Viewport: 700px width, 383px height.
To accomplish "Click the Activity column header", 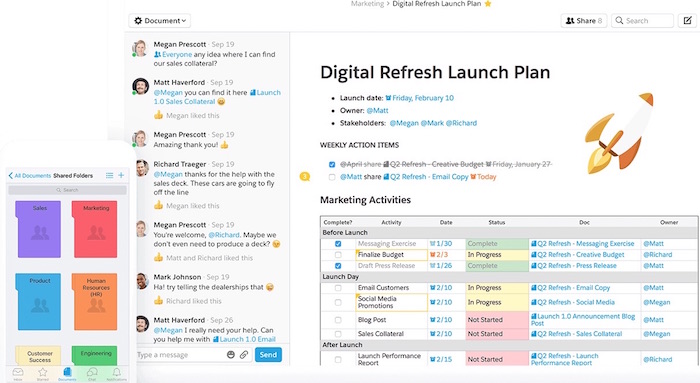I will (x=391, y=222).
